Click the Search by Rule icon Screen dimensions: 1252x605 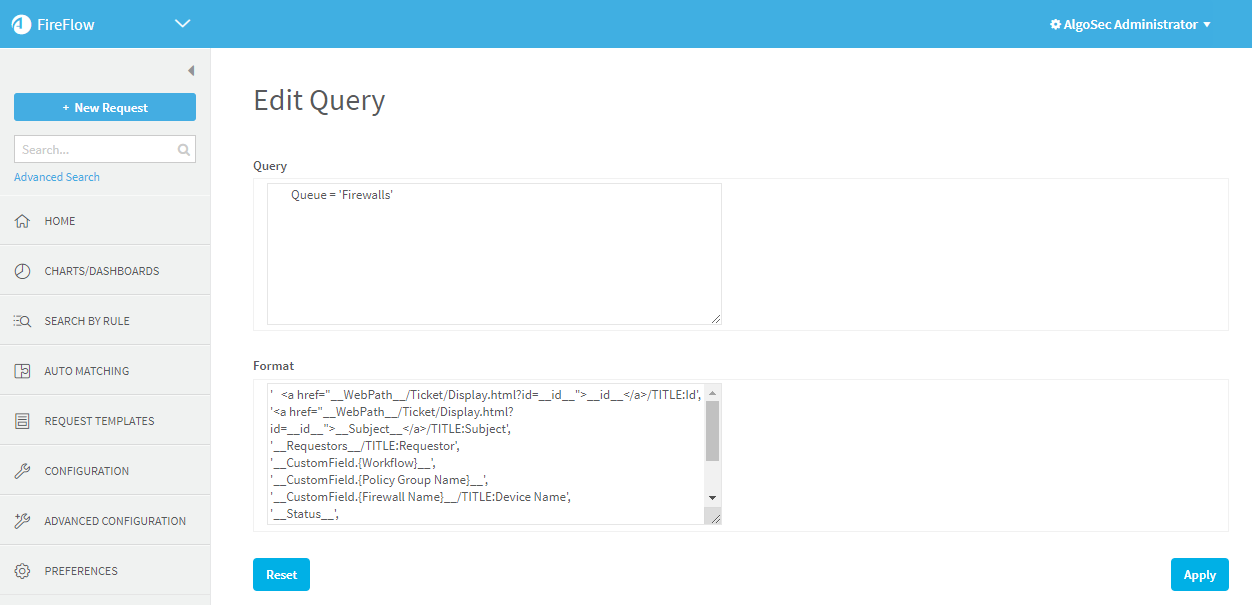22,321
